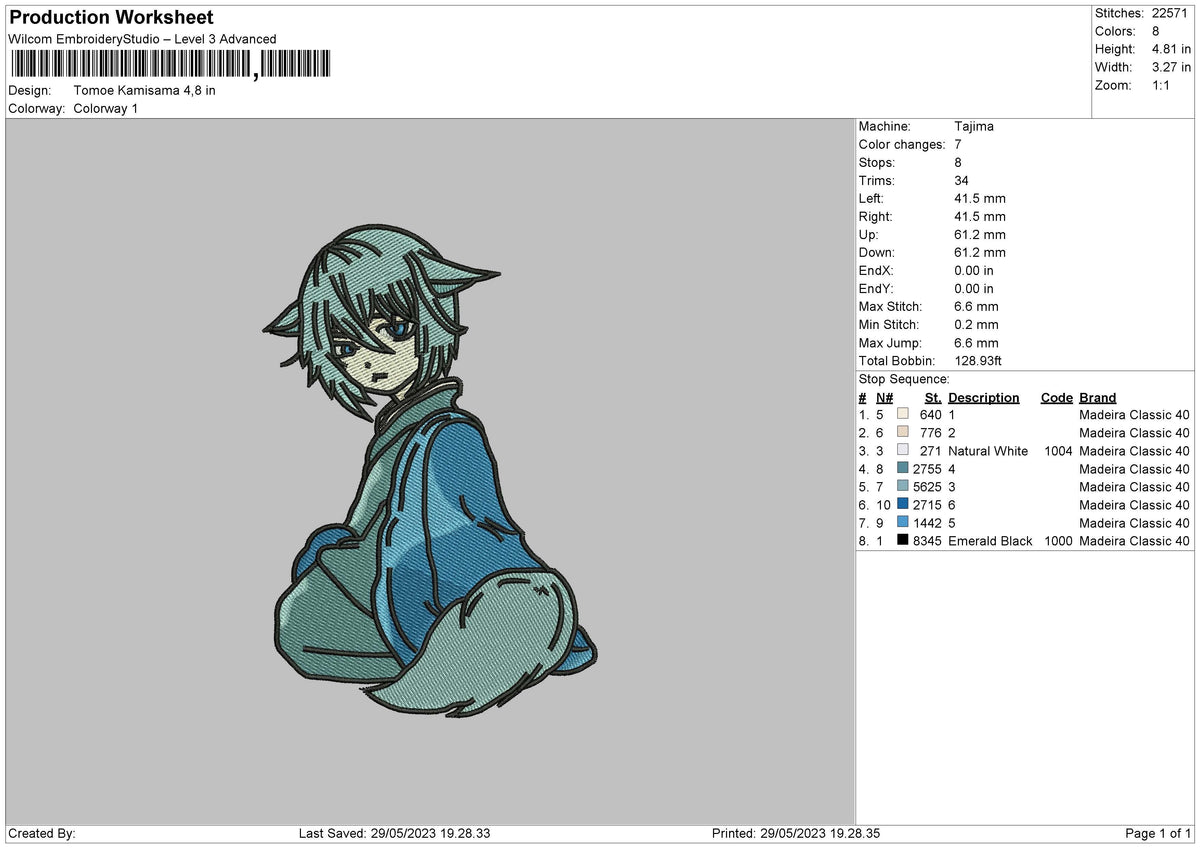The image size is (1200, 848).
Task: Click the Natural White color swatch
Action: coord(903,450)
